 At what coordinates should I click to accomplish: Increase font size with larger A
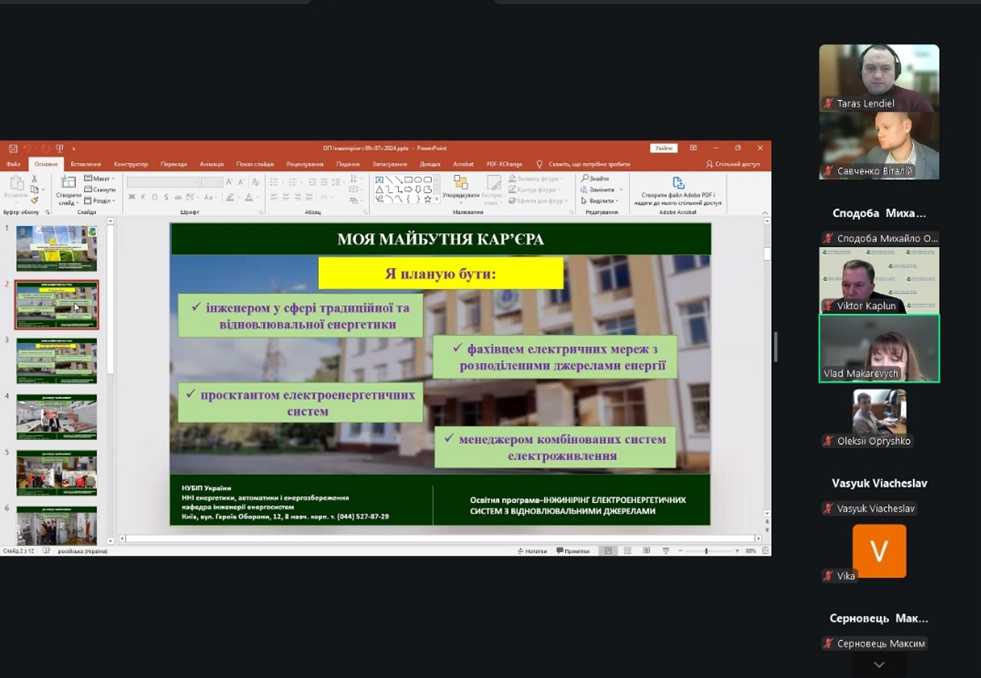(229, 182)
